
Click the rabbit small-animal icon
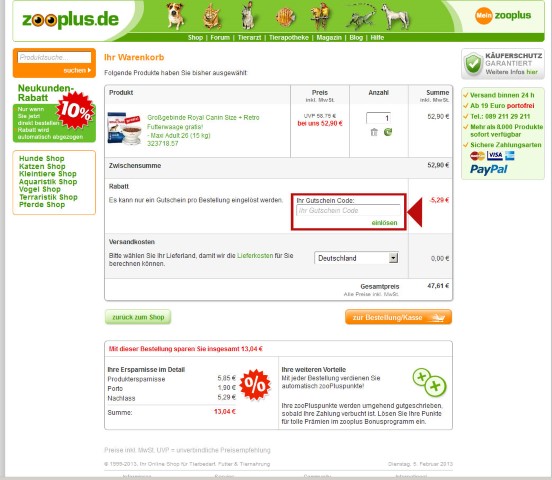point(248,15)
